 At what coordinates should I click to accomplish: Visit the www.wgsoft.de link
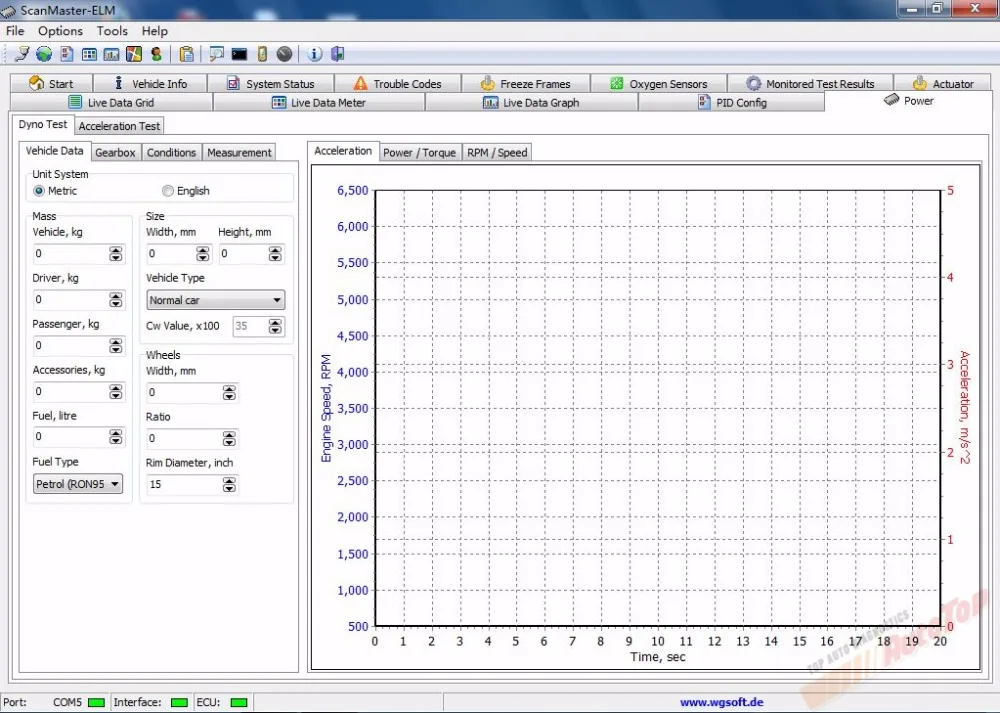pyautogui.click(x=721, y=702)
